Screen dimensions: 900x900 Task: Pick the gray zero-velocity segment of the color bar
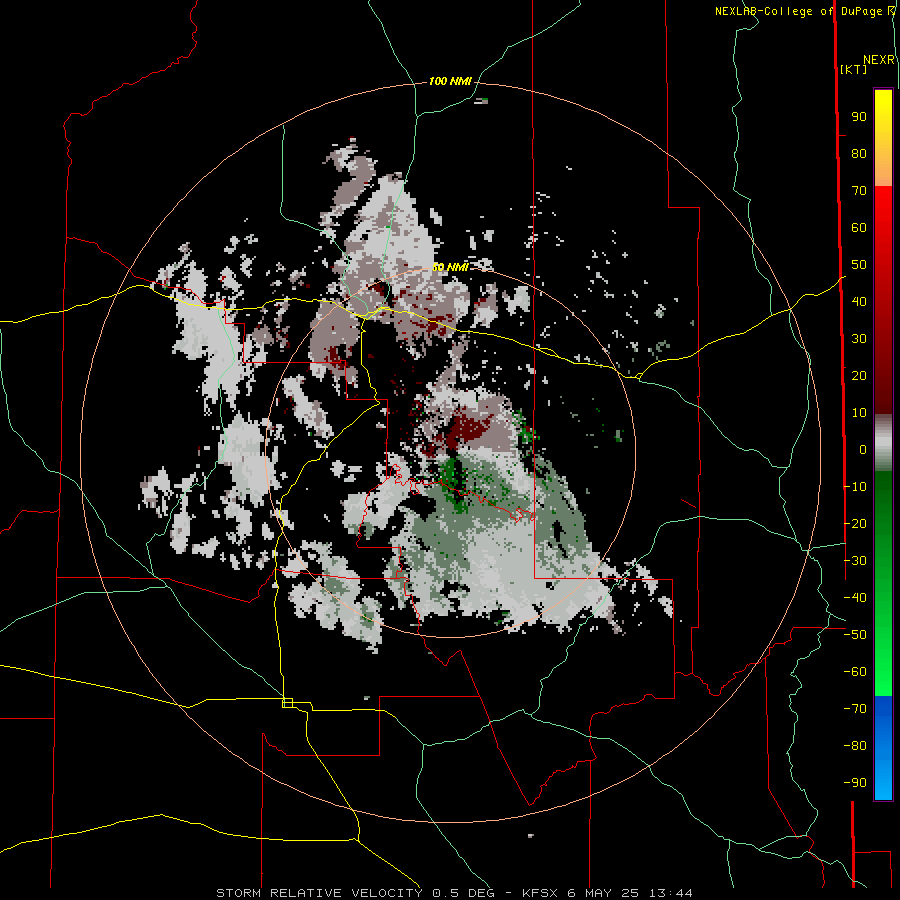[883, 443]
